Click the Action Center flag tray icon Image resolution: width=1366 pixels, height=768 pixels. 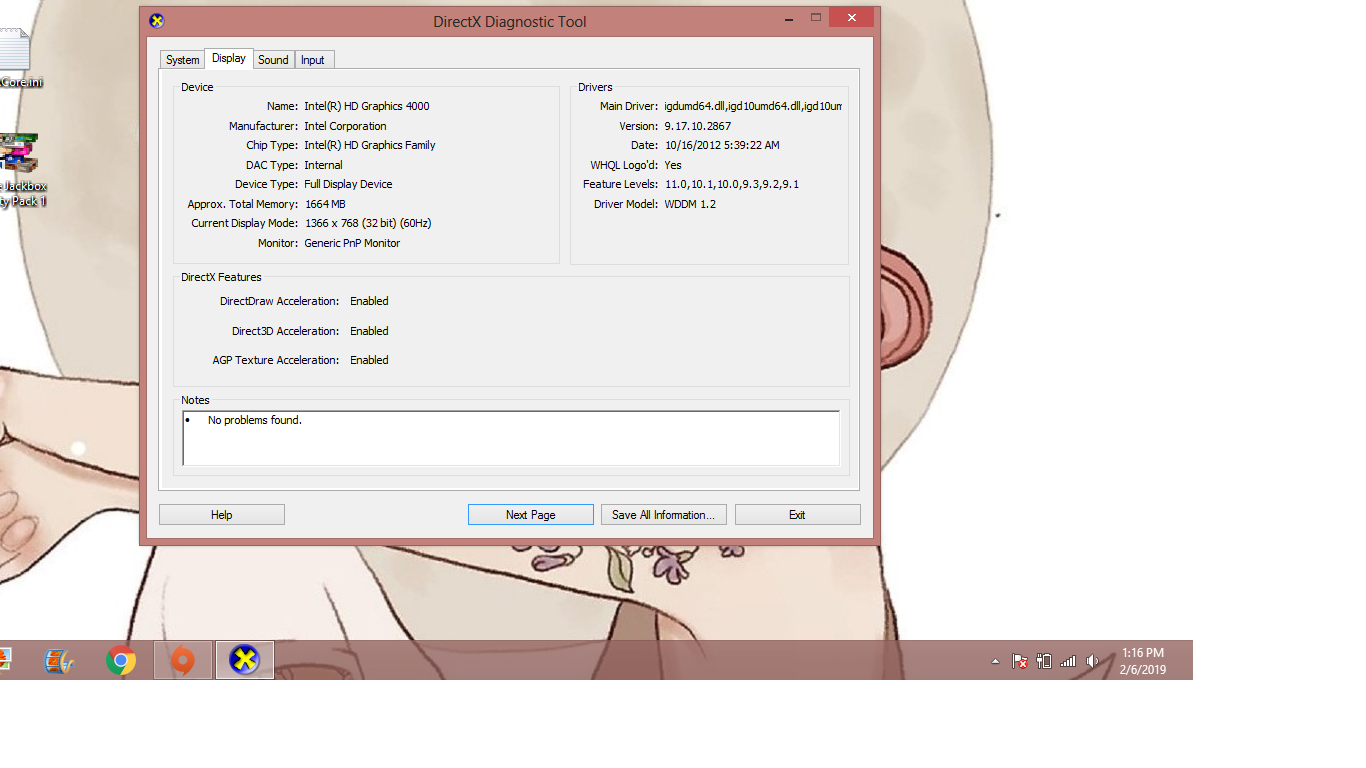tap(1020, 661)
